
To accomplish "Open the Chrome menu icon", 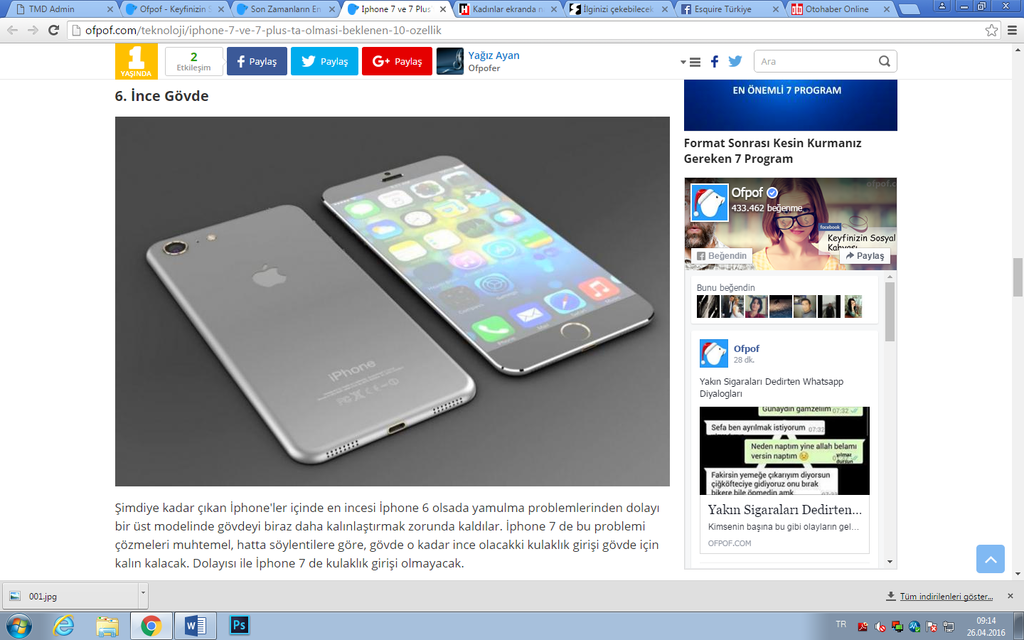I will tap(1011, 30).
